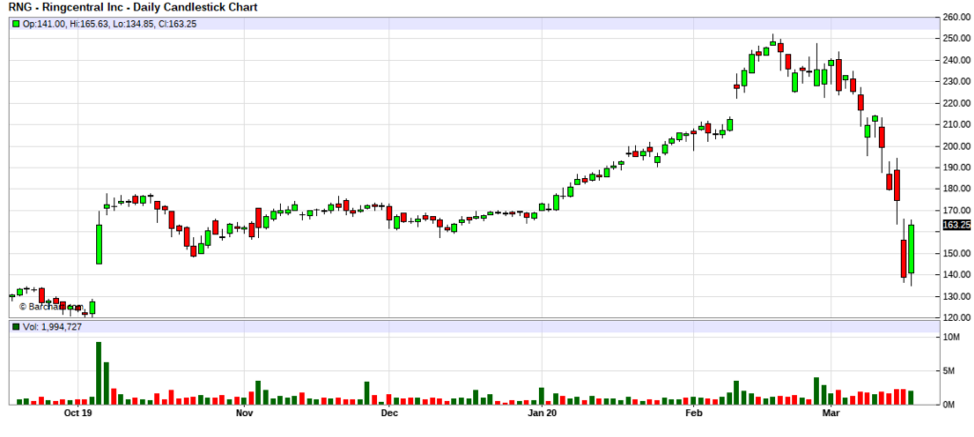Click the Feb date label
This screenshot has width=974, height=437.
point(693,412)
